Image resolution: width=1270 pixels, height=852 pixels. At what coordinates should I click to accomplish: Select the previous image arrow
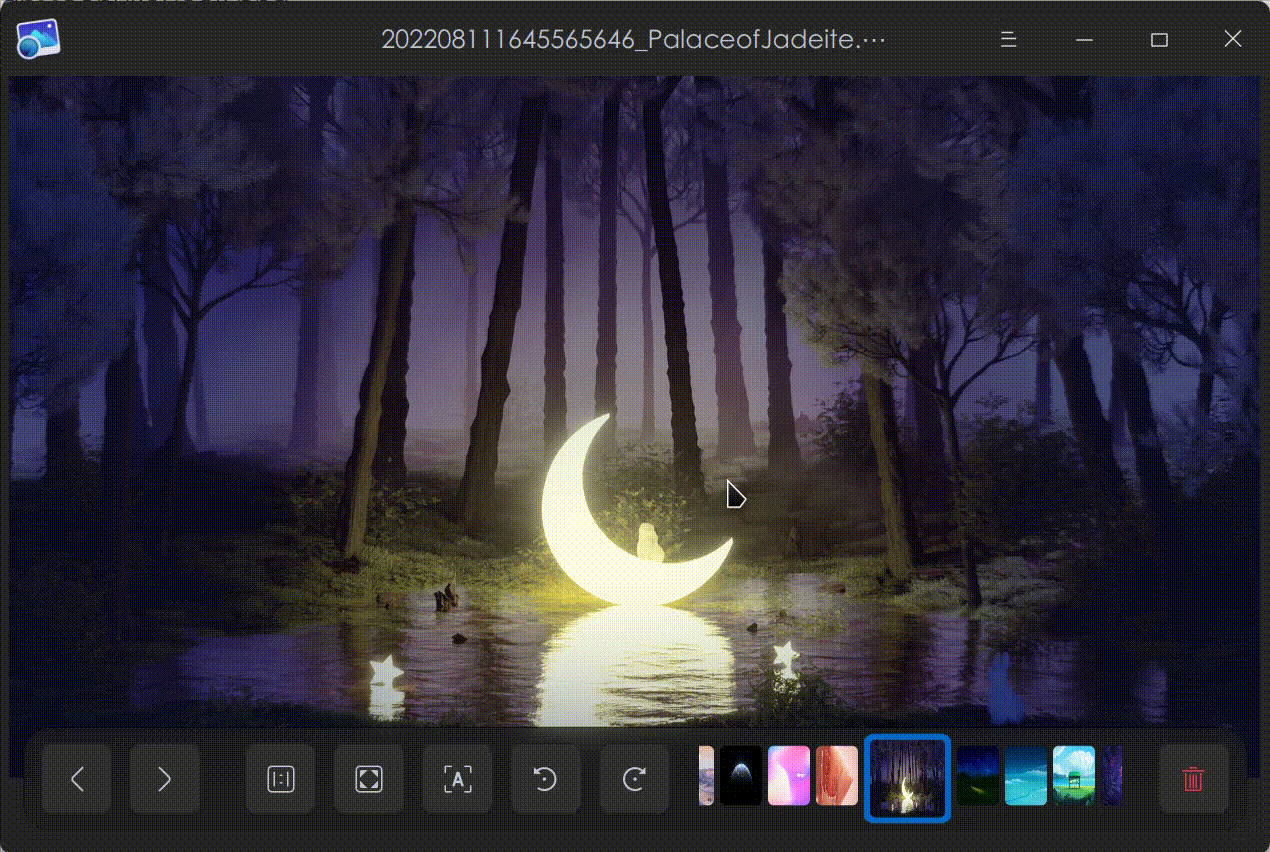75,780
